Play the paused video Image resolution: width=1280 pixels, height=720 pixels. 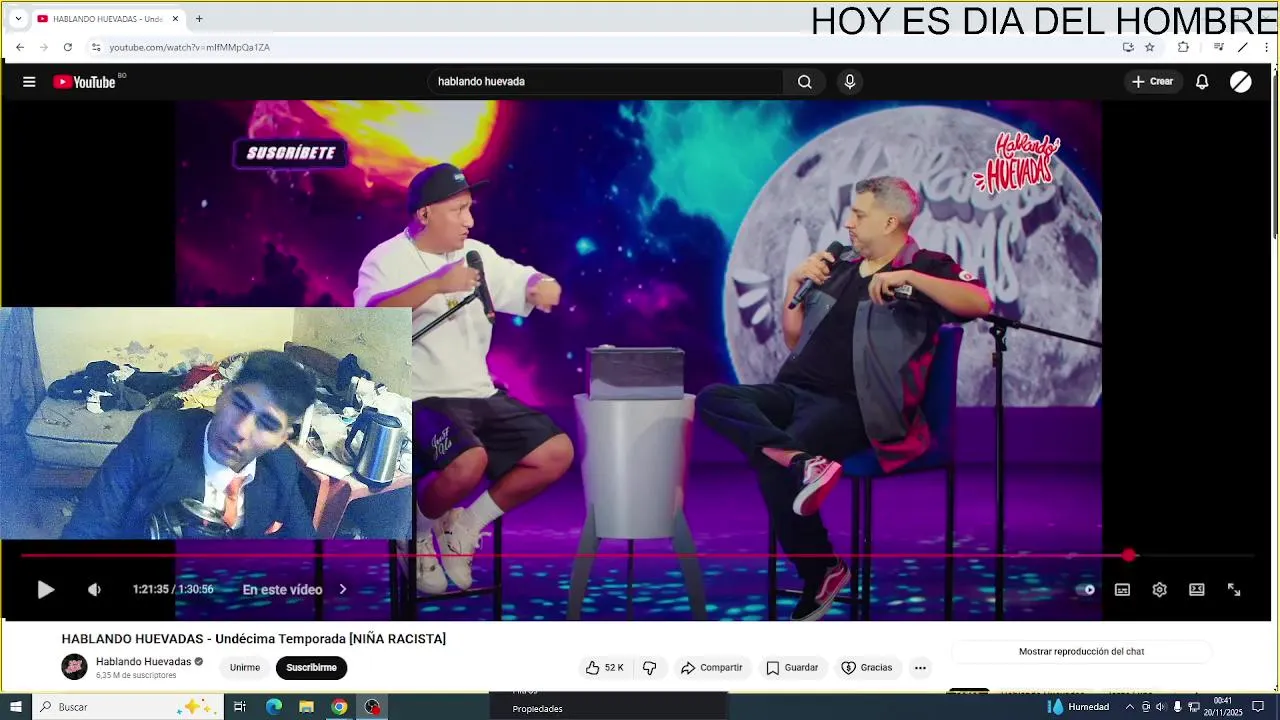pyautogui.click(x=46, y=590)
